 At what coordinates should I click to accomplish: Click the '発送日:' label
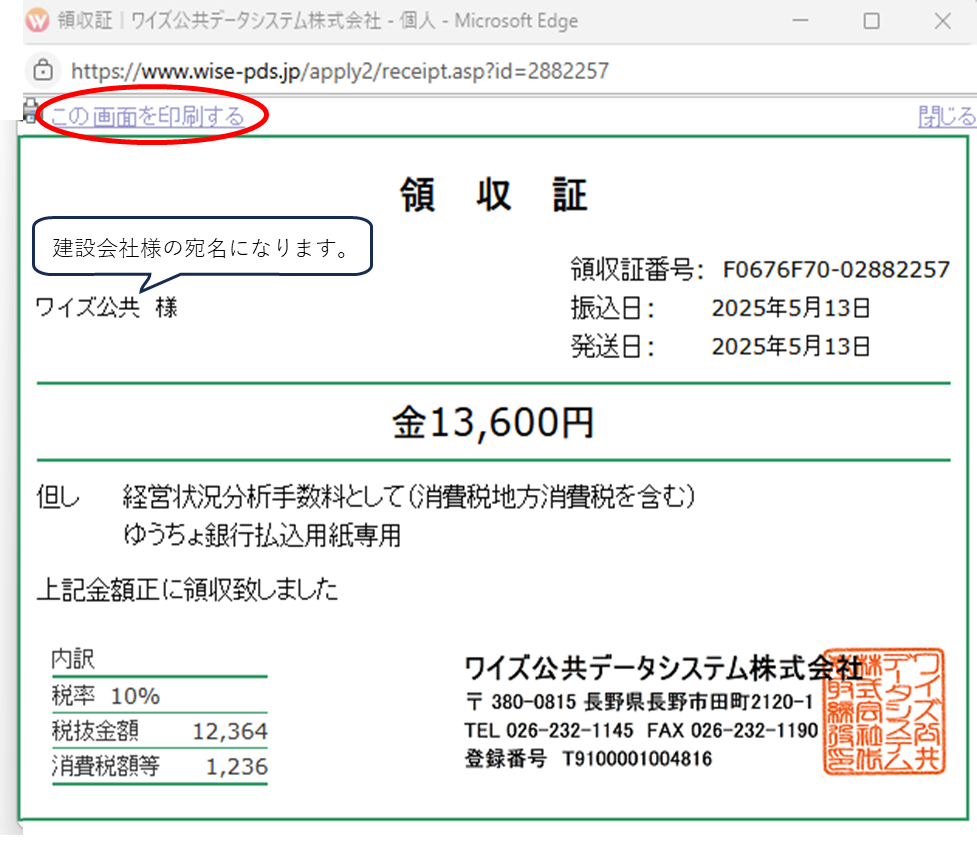pos(612,346)
